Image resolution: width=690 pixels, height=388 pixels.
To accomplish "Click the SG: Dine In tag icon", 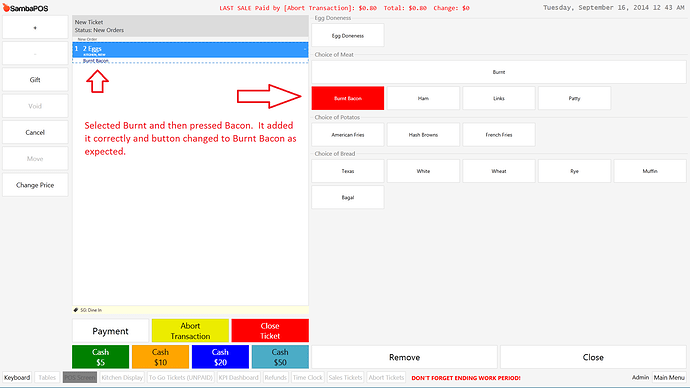I will point(76,310).
